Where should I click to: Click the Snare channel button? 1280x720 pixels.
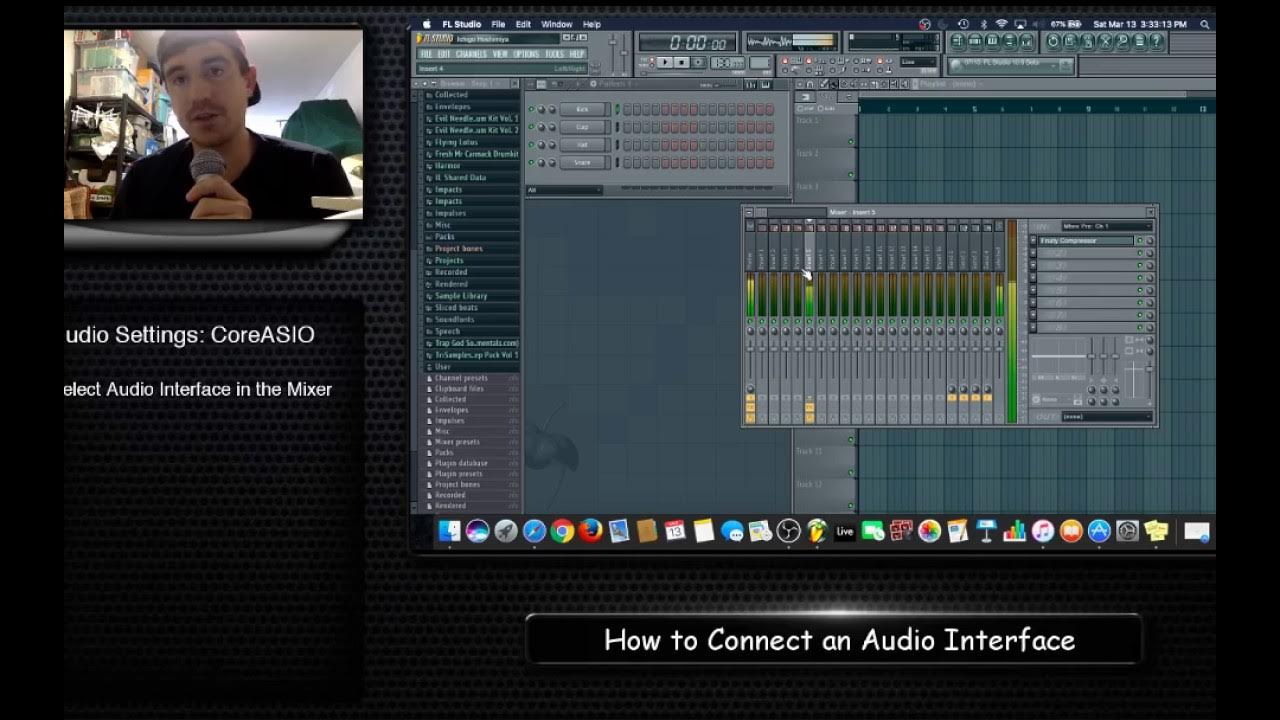click(583, 162)
